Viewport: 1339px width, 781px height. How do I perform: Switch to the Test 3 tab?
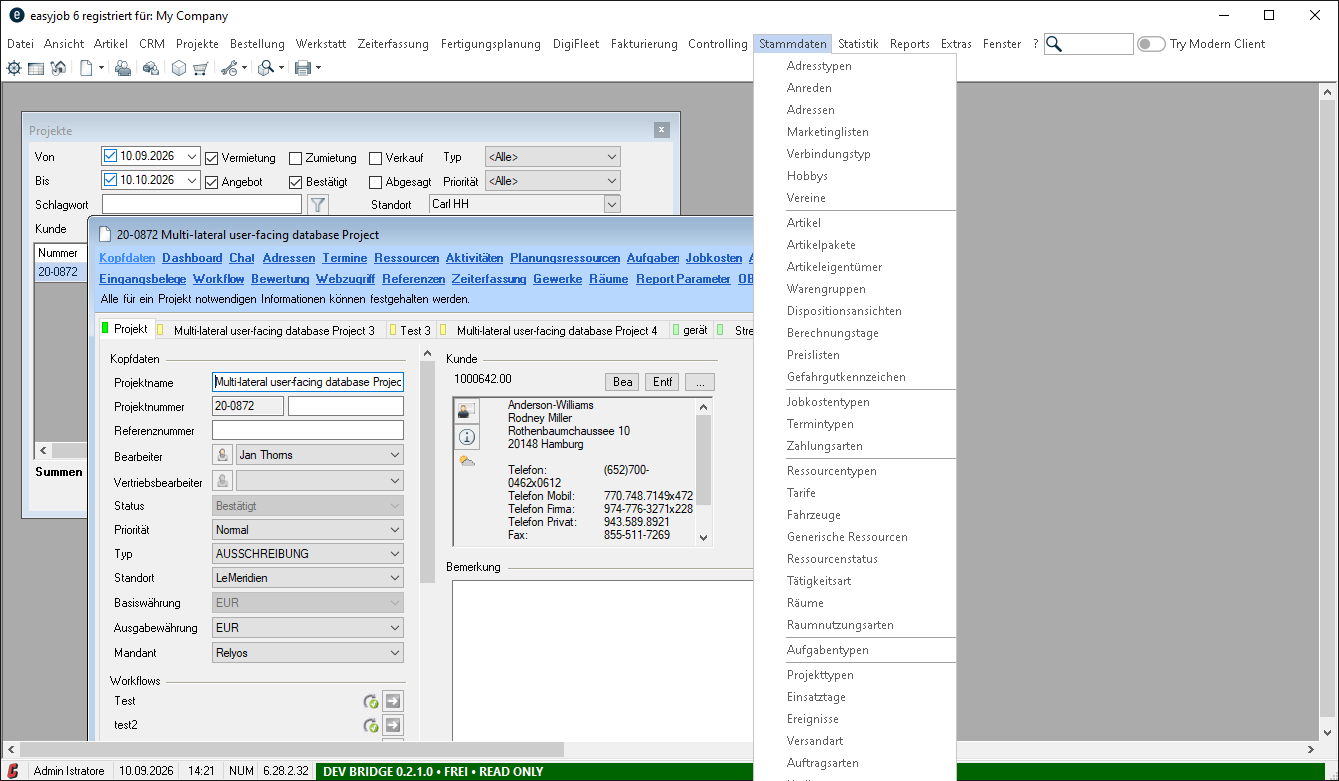point(410,330)
